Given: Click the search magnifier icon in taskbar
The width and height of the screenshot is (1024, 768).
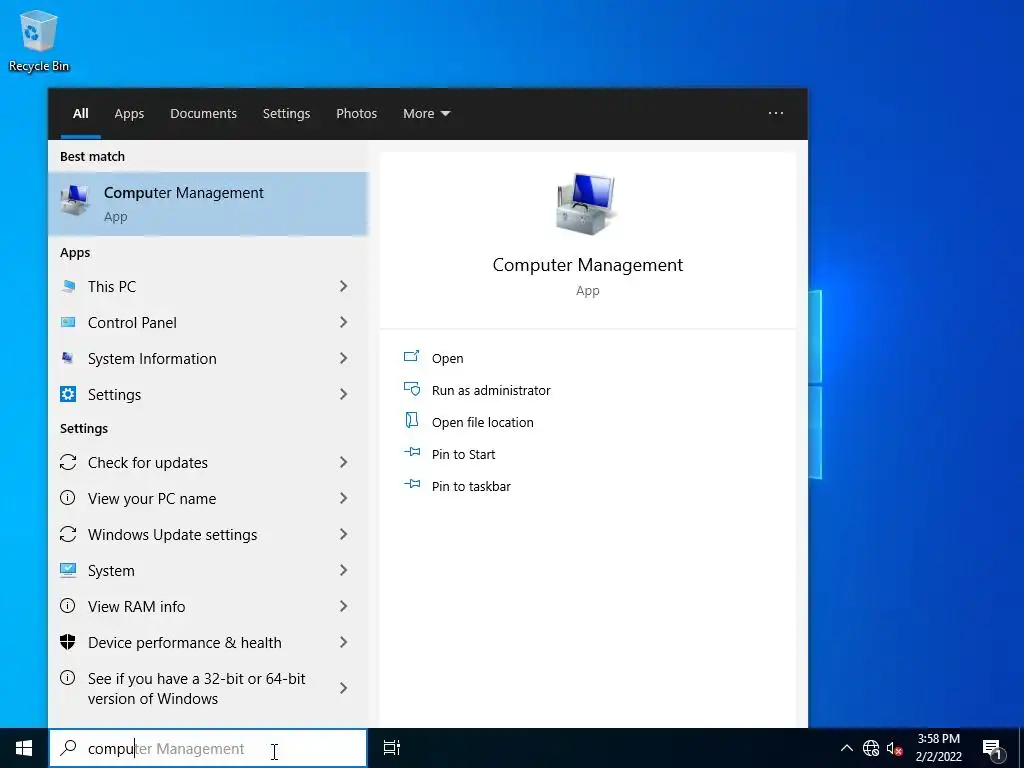Looking at the screenshot, I should tap(69, 748).
